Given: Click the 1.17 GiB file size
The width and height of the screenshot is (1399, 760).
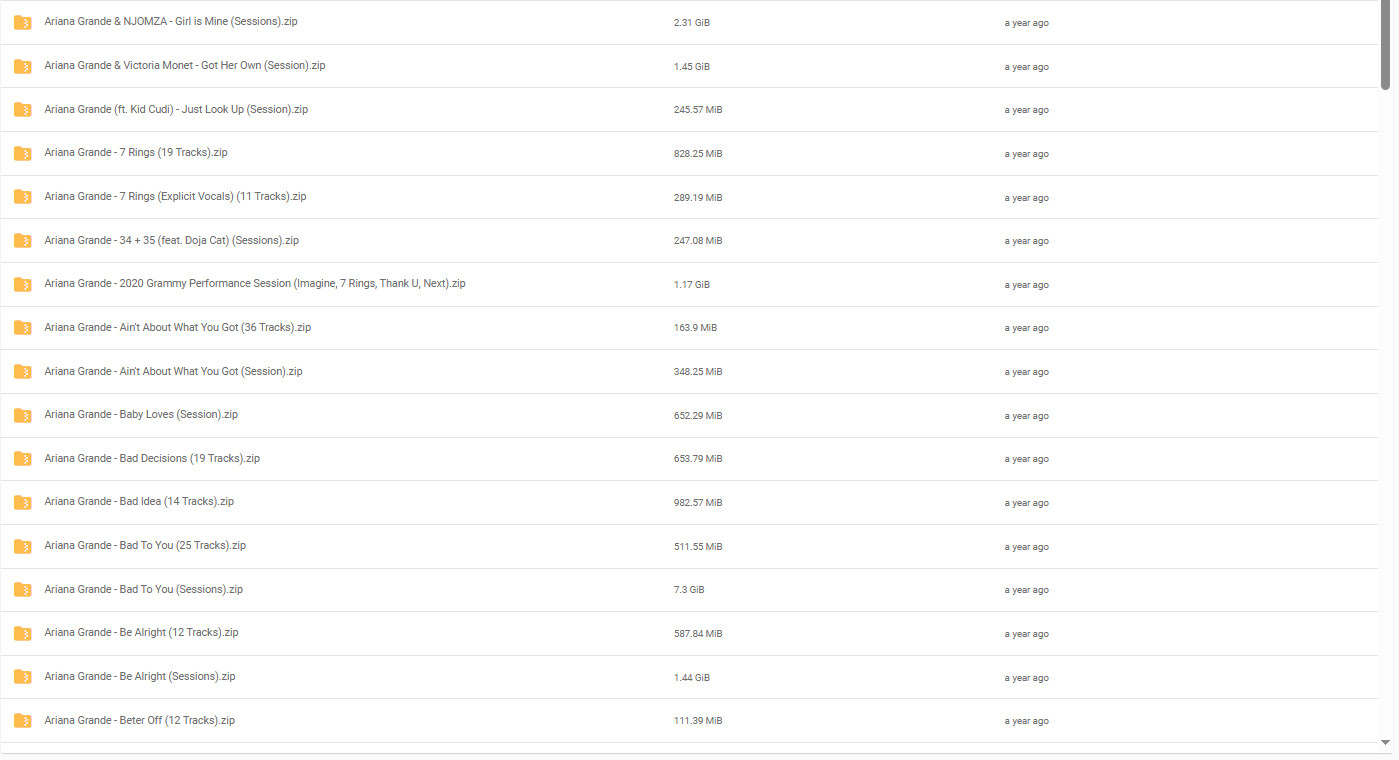Looking at the screenshot, I should pos(692,285).
